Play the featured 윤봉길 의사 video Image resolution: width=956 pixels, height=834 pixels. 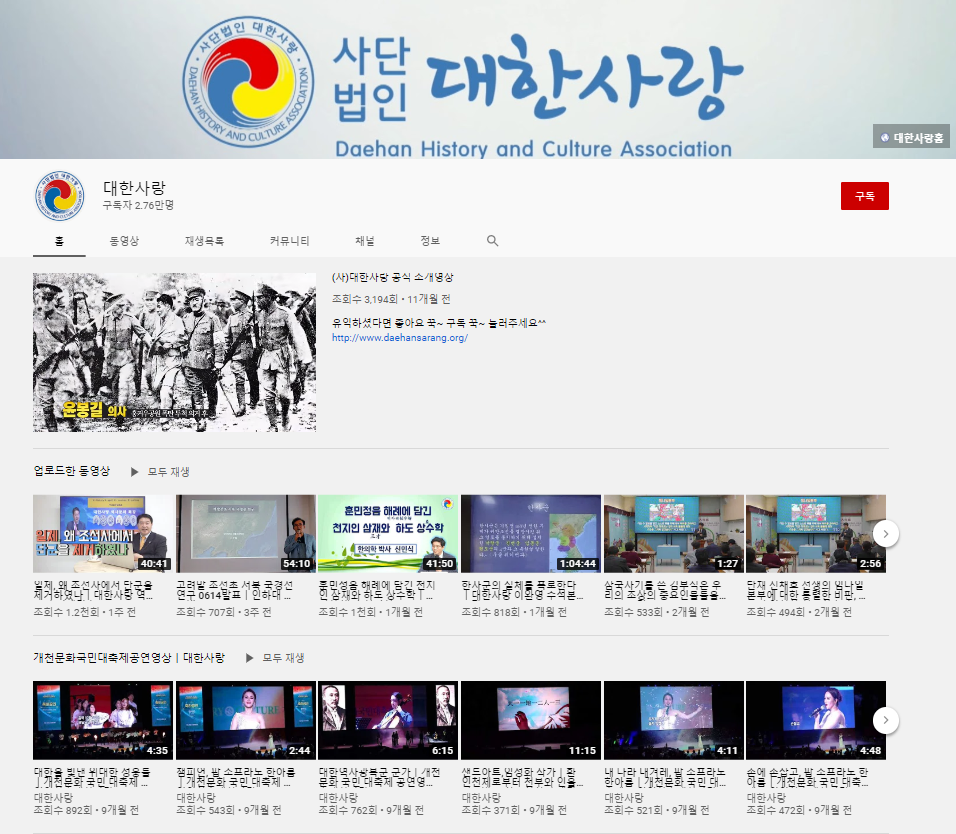174,352
